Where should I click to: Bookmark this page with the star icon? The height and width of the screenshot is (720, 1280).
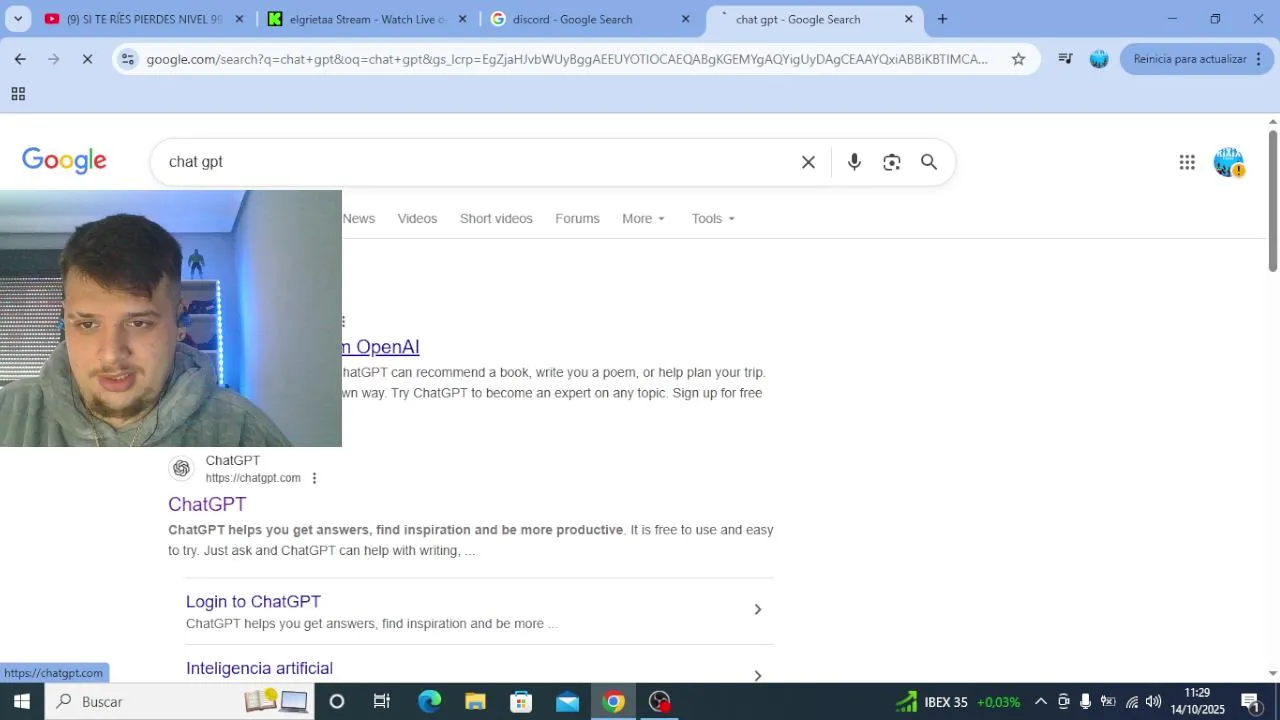[1018, 59]
